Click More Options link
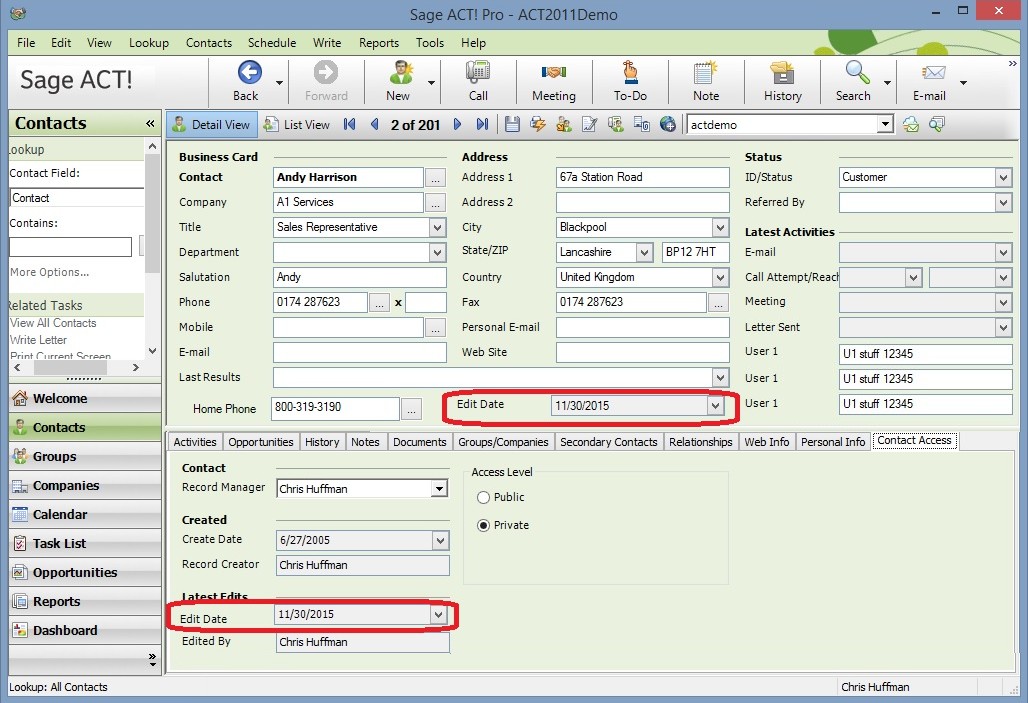This screenshot has height=703, width=1028. click(x=50, y=272)
